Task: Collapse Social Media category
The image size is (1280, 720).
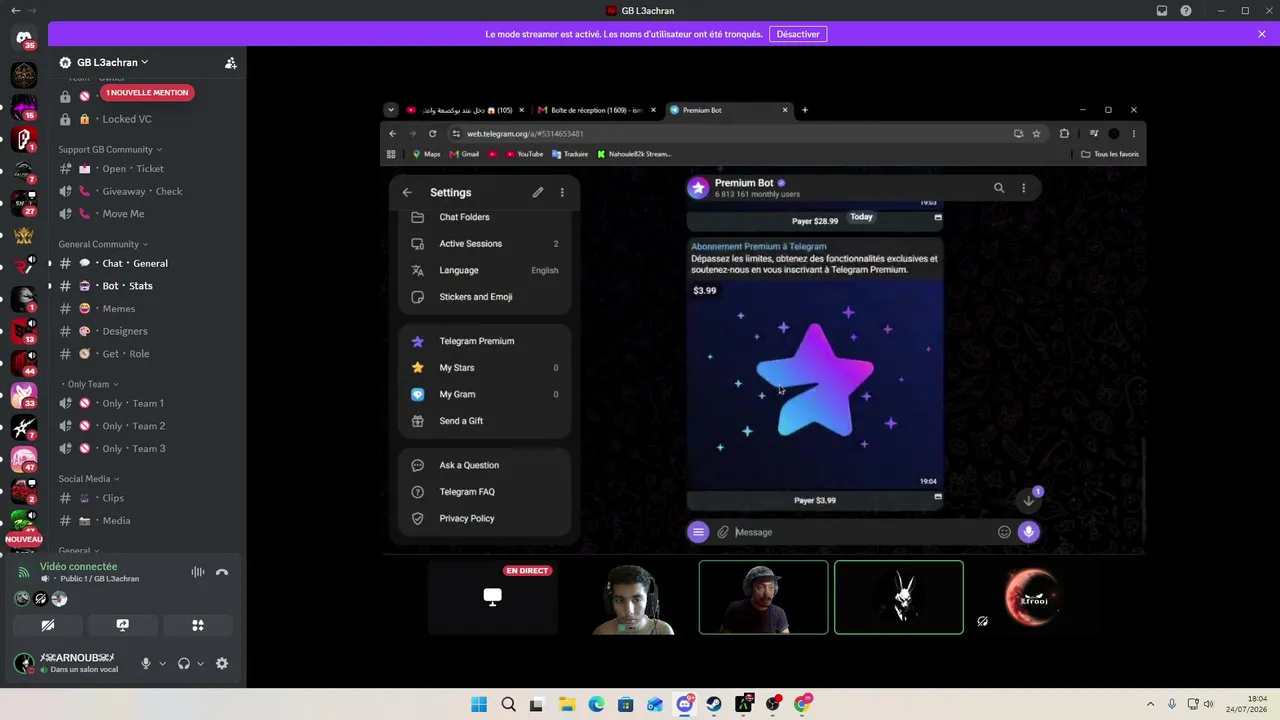Action: pos(89,479)
